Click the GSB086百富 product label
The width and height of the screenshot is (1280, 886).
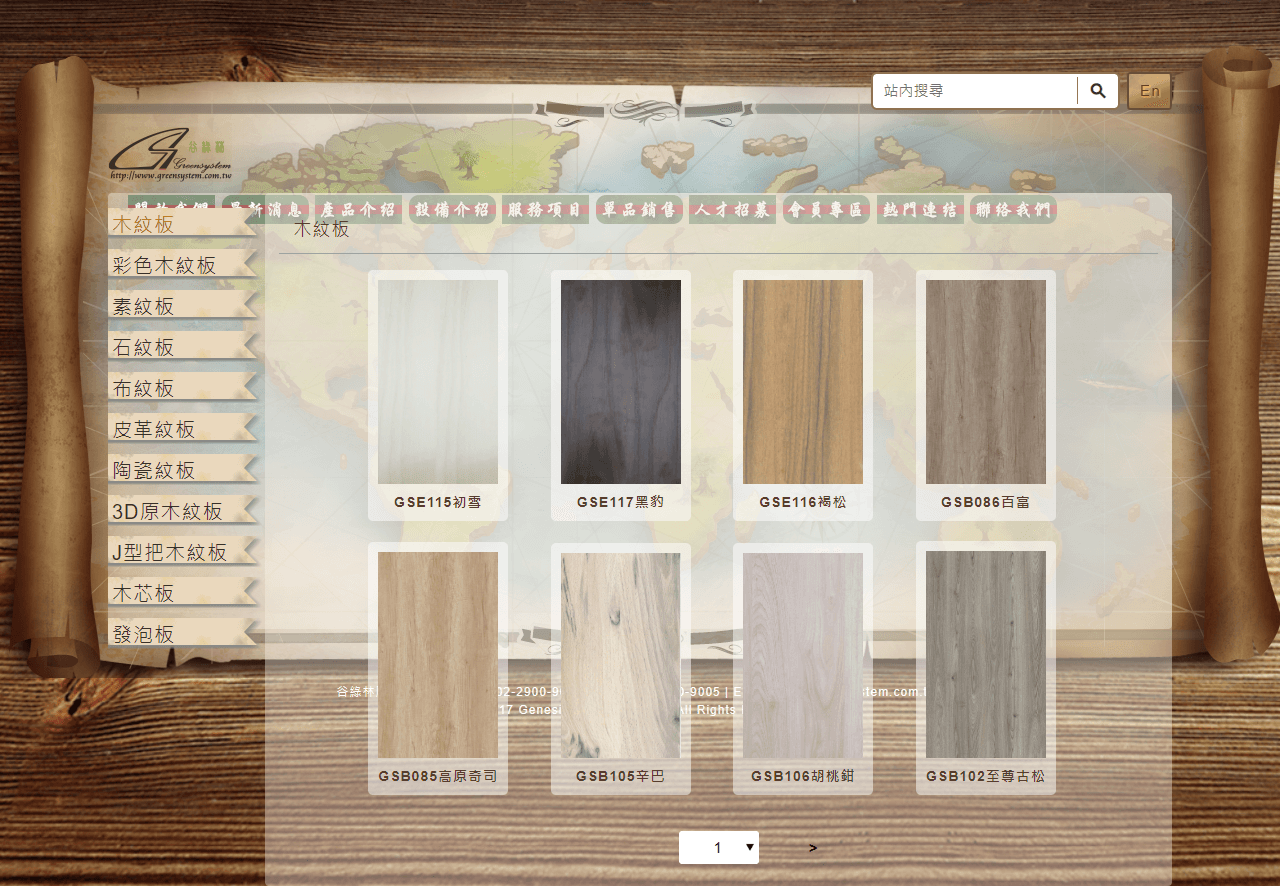[x=986, y=502]
